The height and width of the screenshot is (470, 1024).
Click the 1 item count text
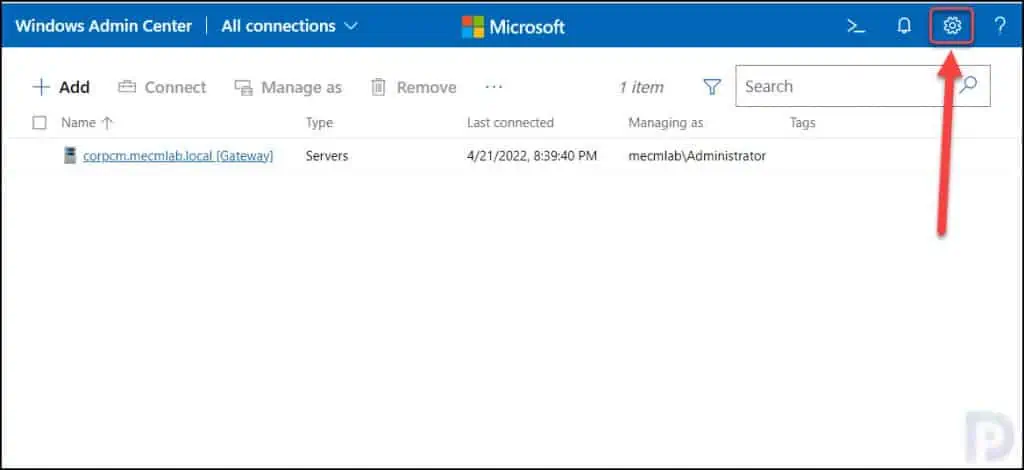click(641, 87)
